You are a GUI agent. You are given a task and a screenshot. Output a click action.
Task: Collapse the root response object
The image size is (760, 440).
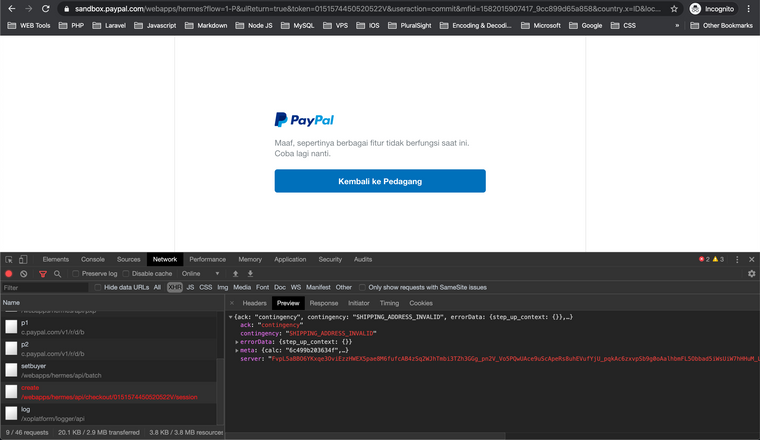coord(231,317)
